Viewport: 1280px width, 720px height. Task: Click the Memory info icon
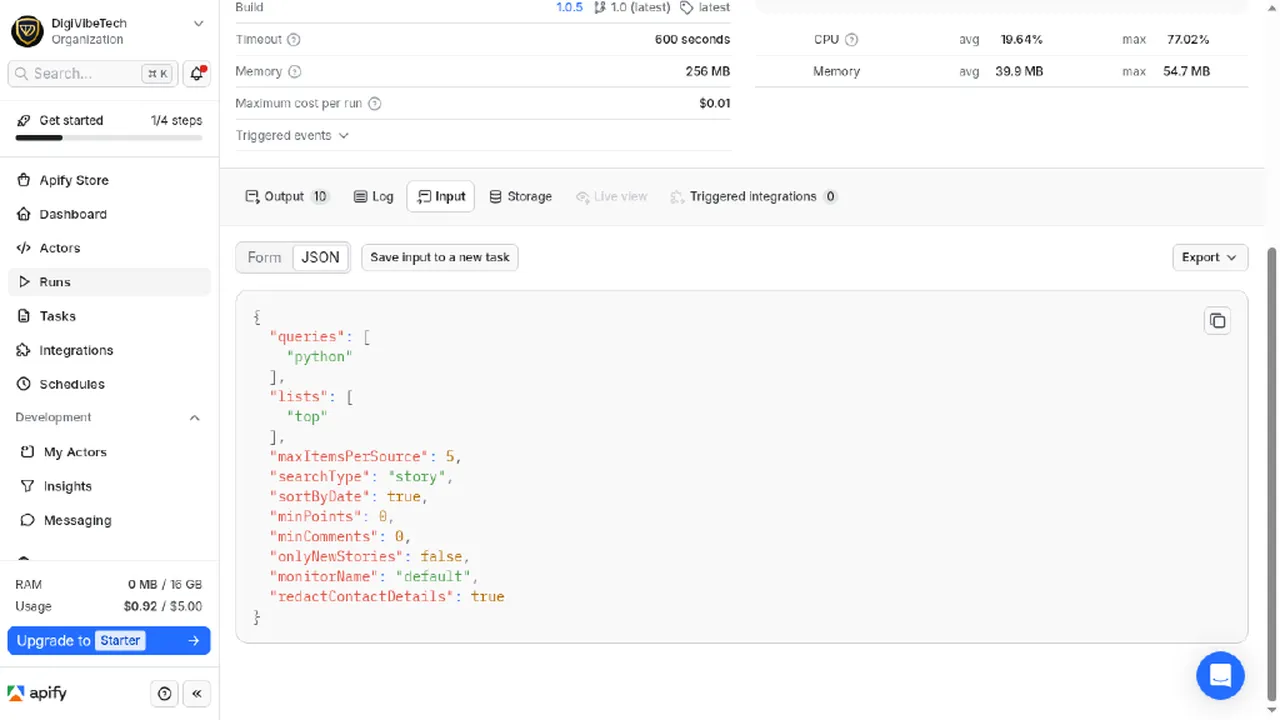click(294, 72)
